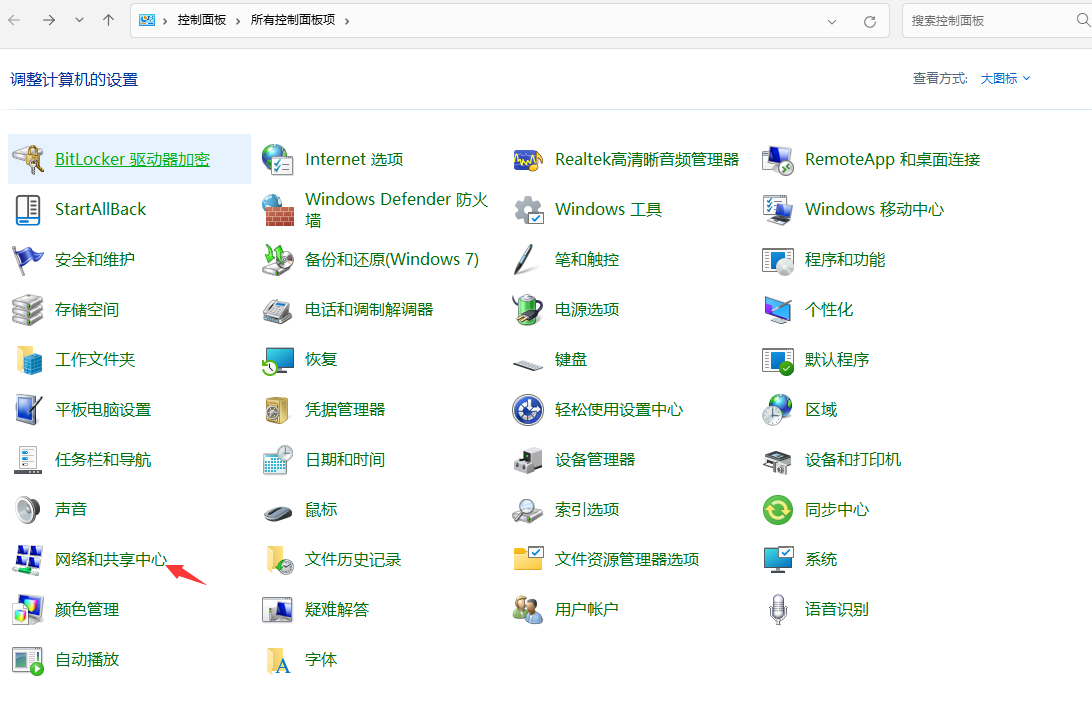This screenshot has width=1092, height=728.
Task: Click the 所有控制面板项 breadcrumb
Action: point(292,20)
